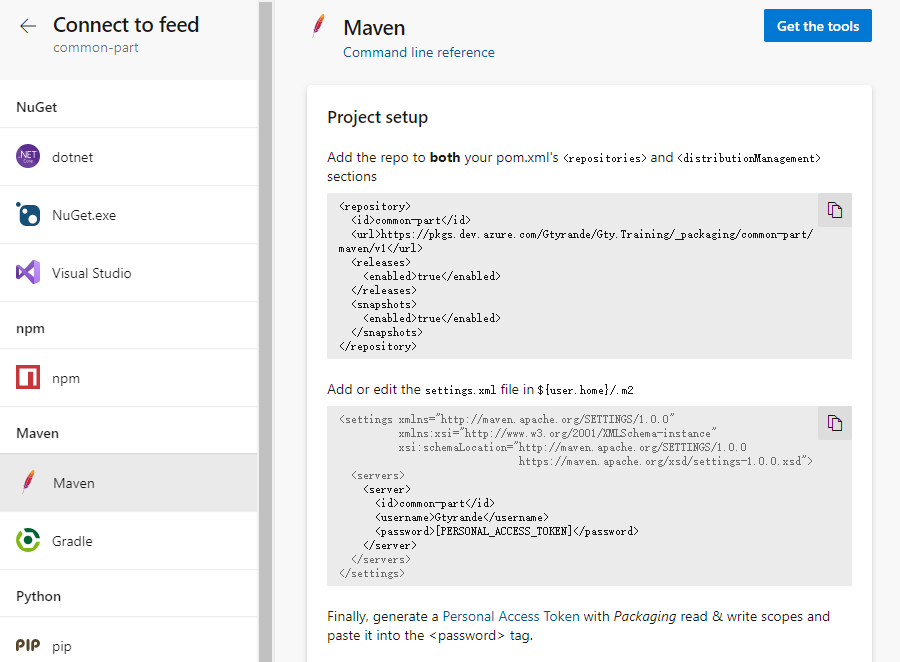Viewport: 900px width, 662px height.
Task: Click the Maven feather icon in sidebar
Action: click(28, 483)
